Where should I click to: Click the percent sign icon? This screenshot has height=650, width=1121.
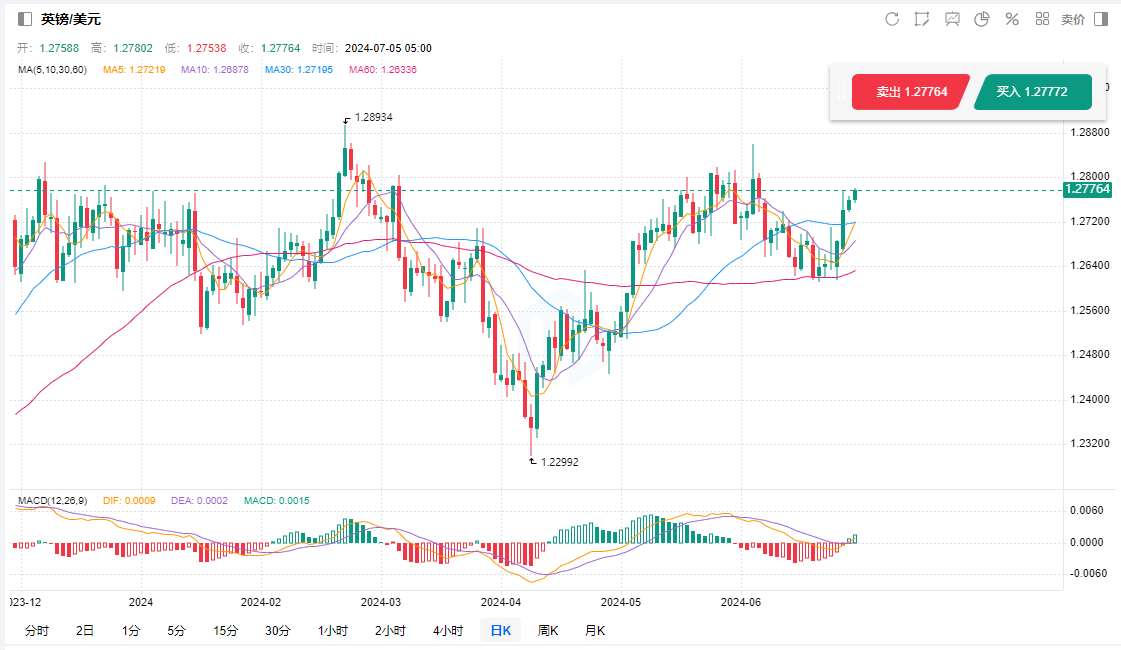click(x=1012, y=19)
